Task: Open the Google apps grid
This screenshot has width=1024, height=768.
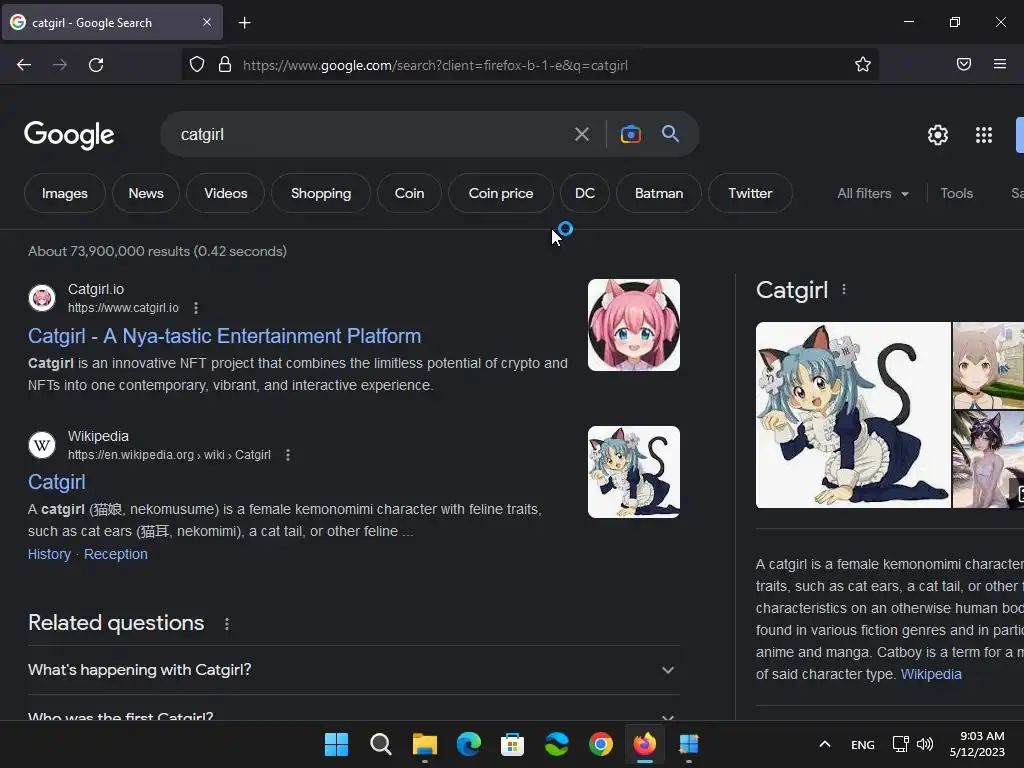Action: point(984,135)
